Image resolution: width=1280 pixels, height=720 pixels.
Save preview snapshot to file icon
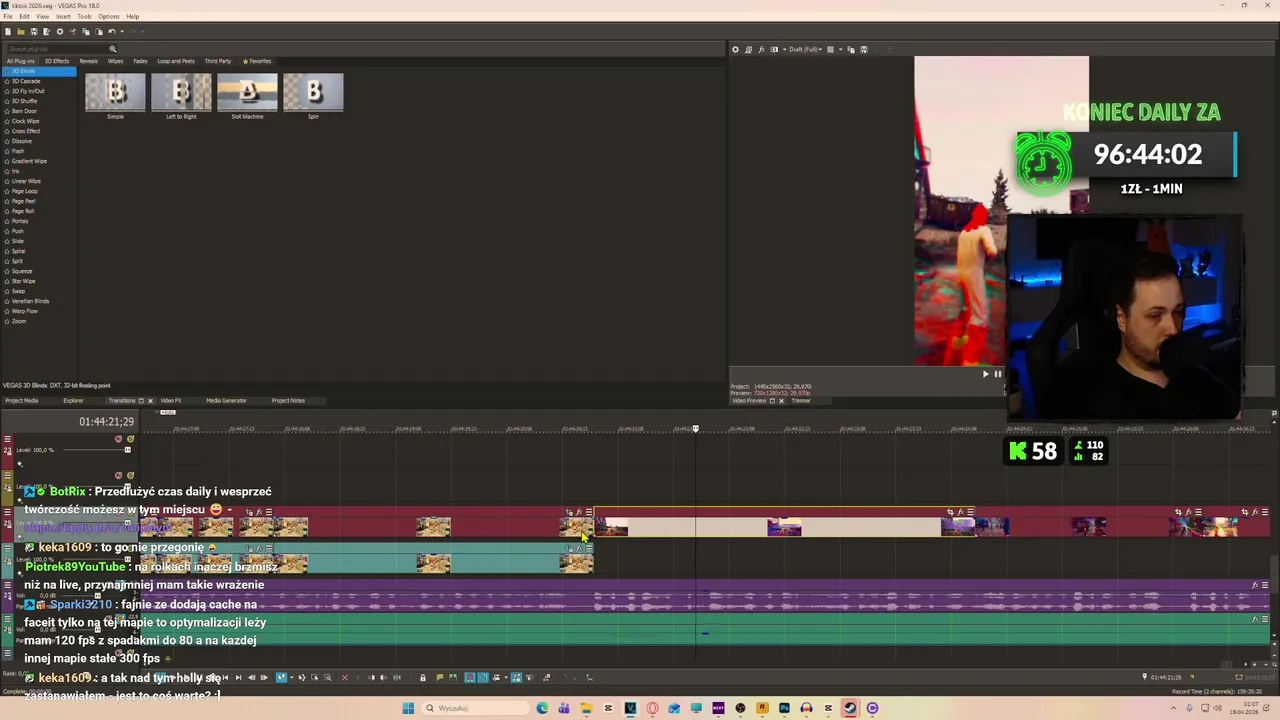pyautogui.click(x=863, y=49)
